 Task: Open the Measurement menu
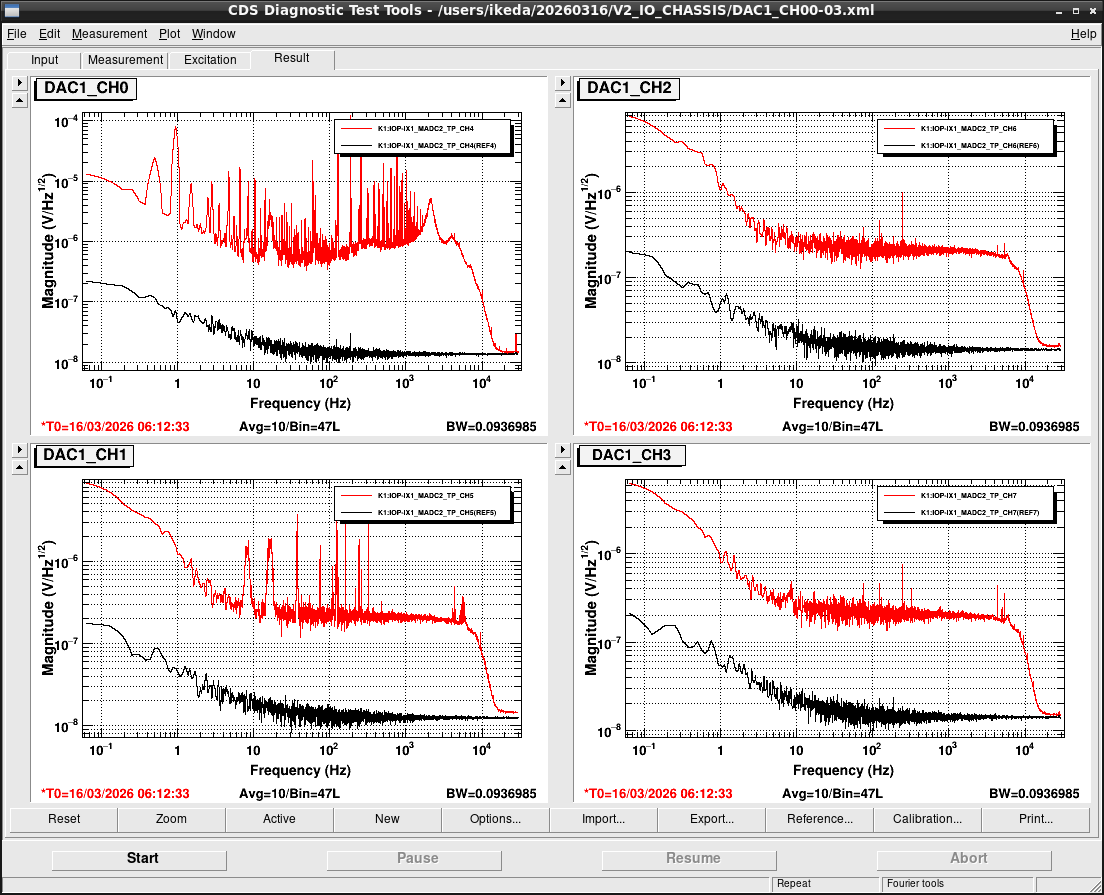pos(109,34)
